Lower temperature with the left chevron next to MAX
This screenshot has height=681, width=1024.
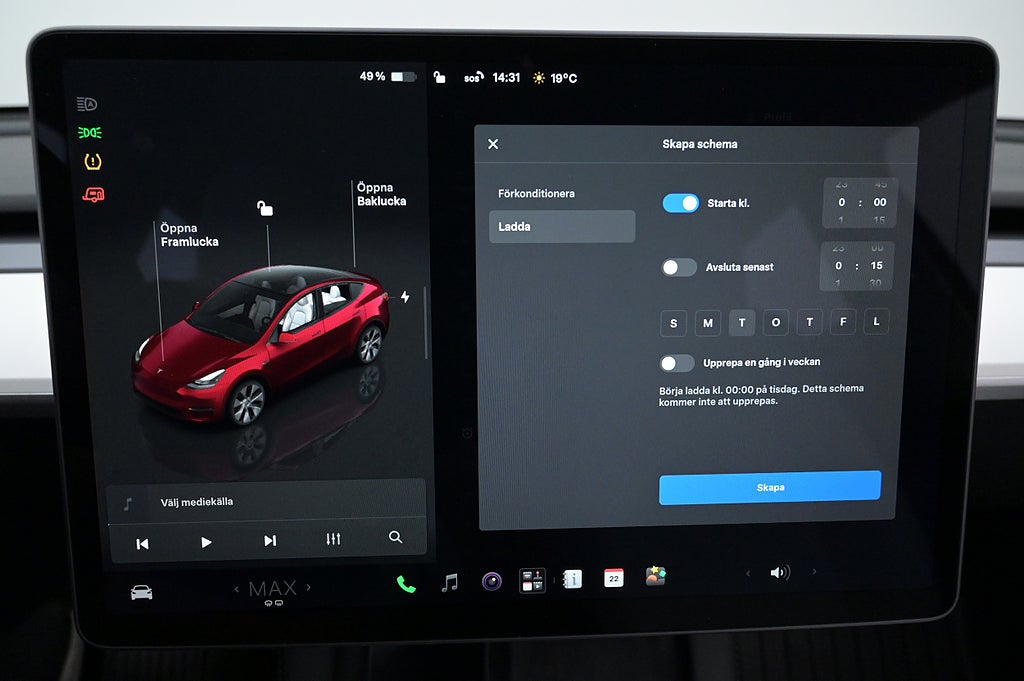(x=236, y=590)
